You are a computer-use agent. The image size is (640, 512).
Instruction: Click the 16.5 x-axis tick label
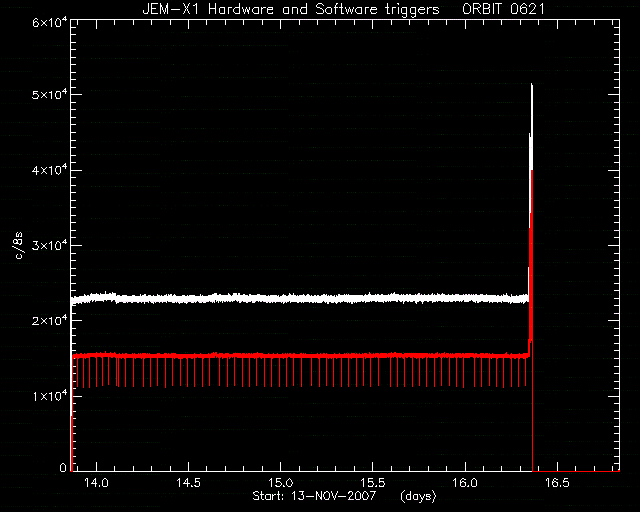[x=557, y=483]
